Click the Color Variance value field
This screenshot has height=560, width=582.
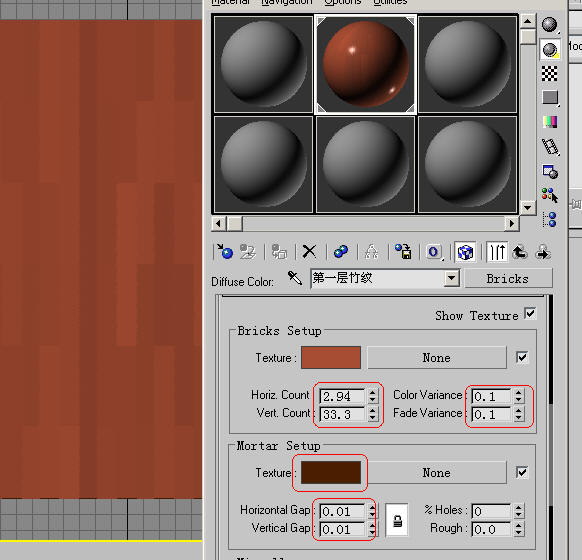491,396
